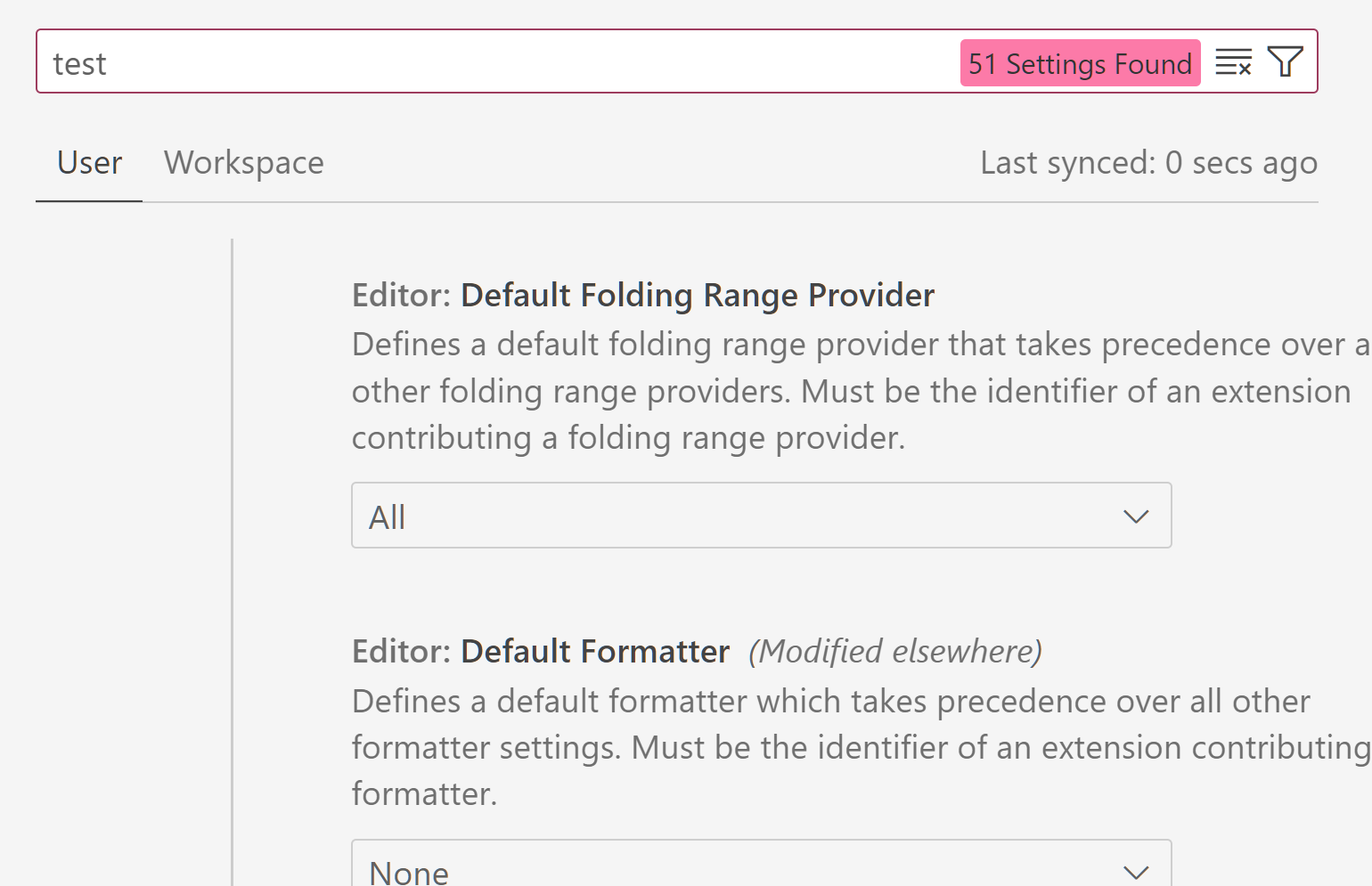Switch to the Workspace settings tab
Image resolution: width=1372 pixels, height=886 pixels.
[243, 162]
